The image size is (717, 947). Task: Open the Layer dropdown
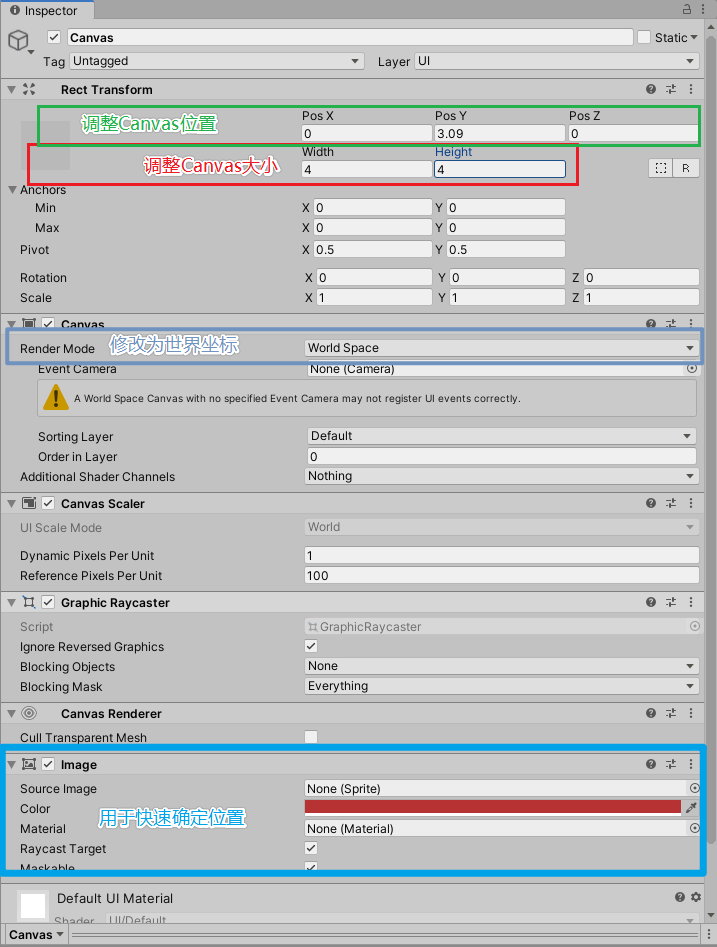pyautogui.click(x=557, y=61)
